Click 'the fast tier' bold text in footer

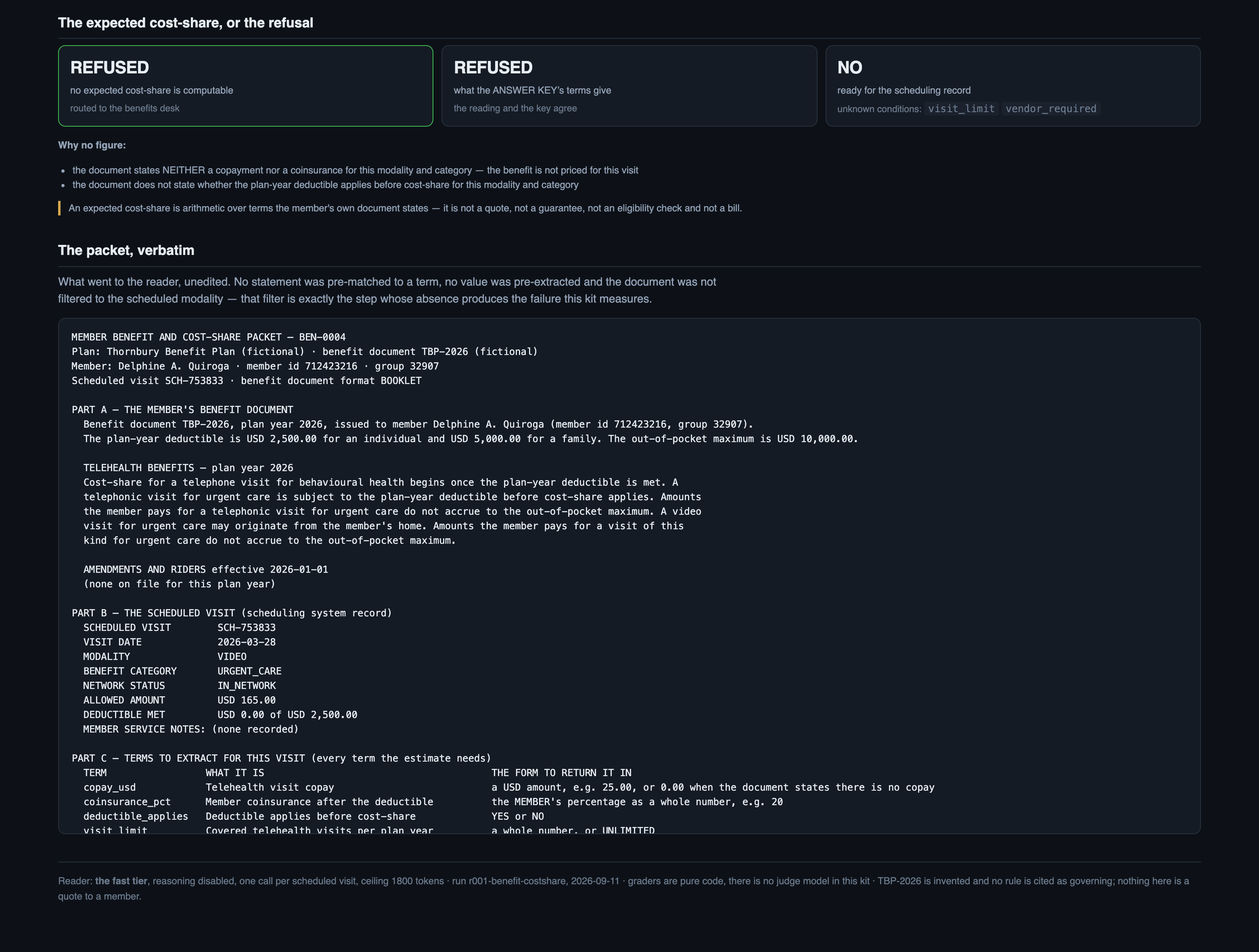[121, 881]
